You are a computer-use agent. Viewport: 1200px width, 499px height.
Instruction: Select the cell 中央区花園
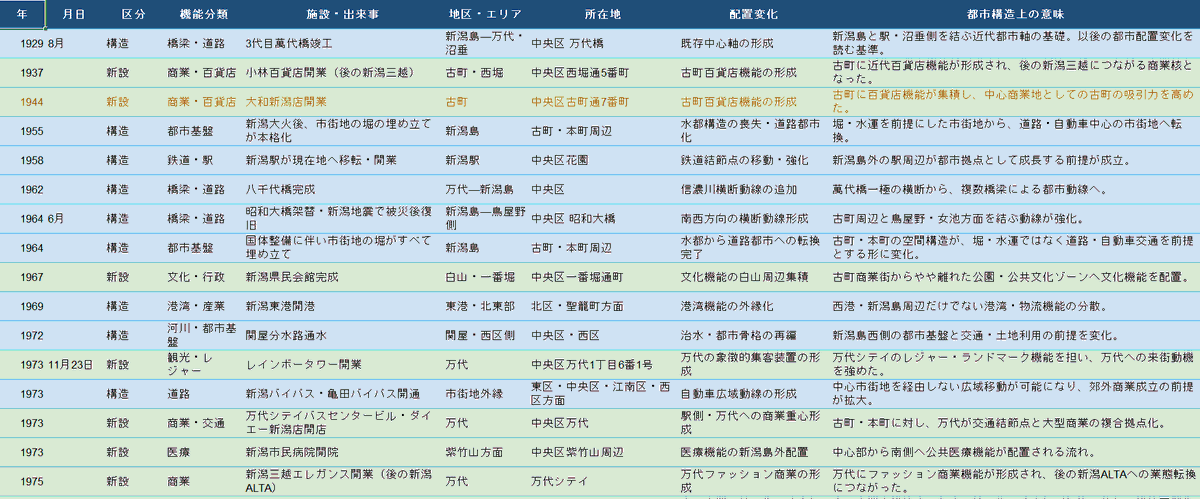pyautogui.click(x=602, y=160)
